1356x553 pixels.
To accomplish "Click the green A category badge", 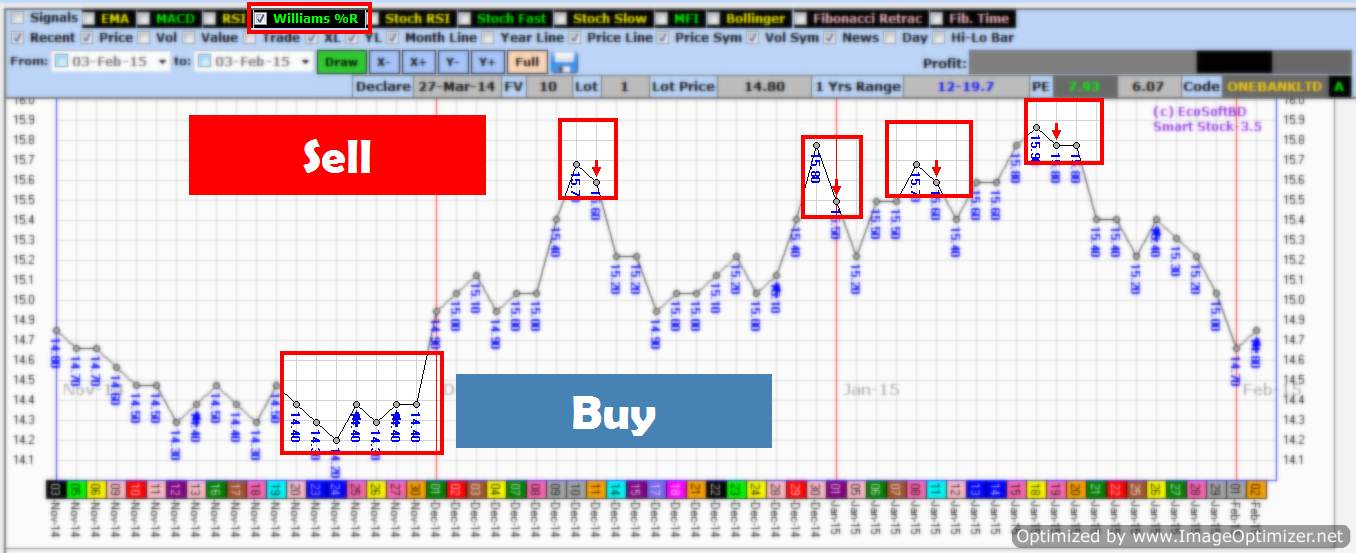I will tap(1337, 87).
